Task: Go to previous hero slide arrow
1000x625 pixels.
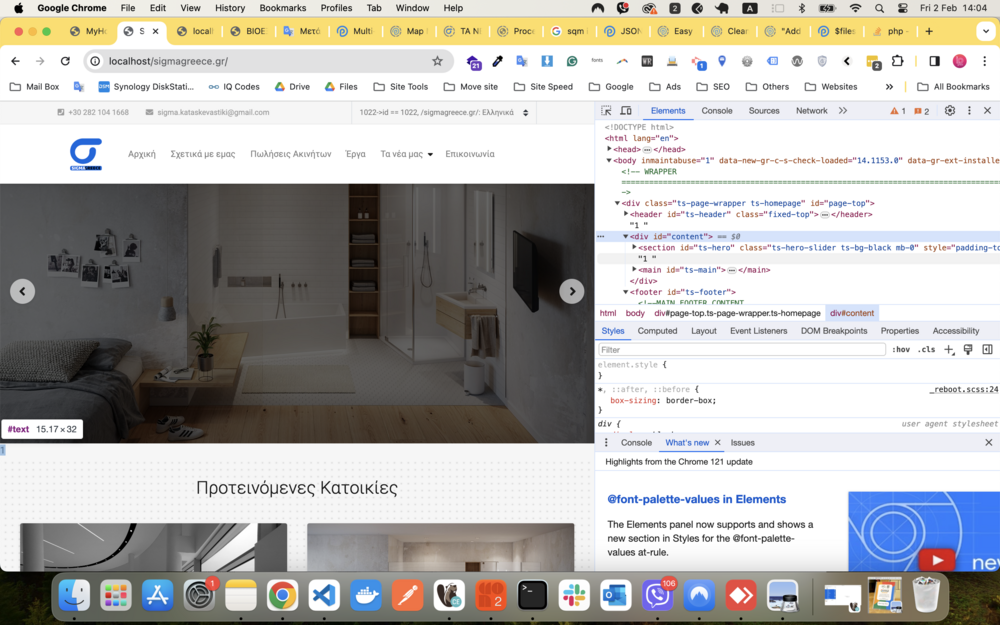Action: tap(22, 291)
